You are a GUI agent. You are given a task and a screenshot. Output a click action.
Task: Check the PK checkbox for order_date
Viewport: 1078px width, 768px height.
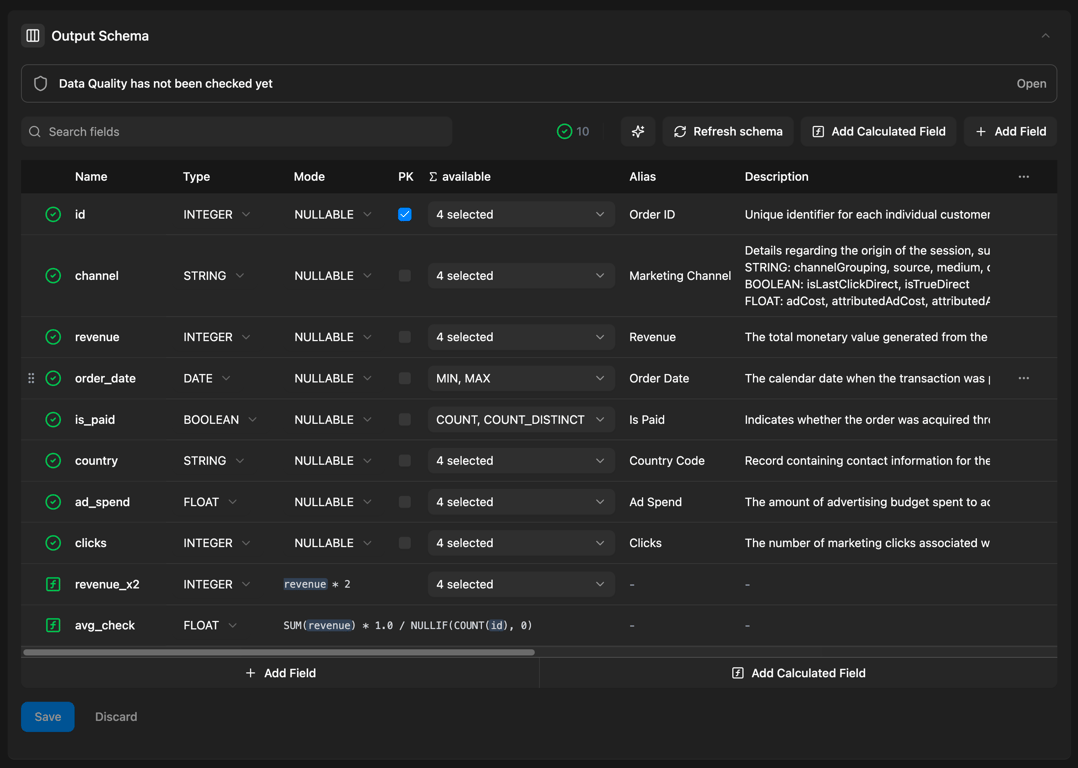pyautogui.click(x=405, y=378)
